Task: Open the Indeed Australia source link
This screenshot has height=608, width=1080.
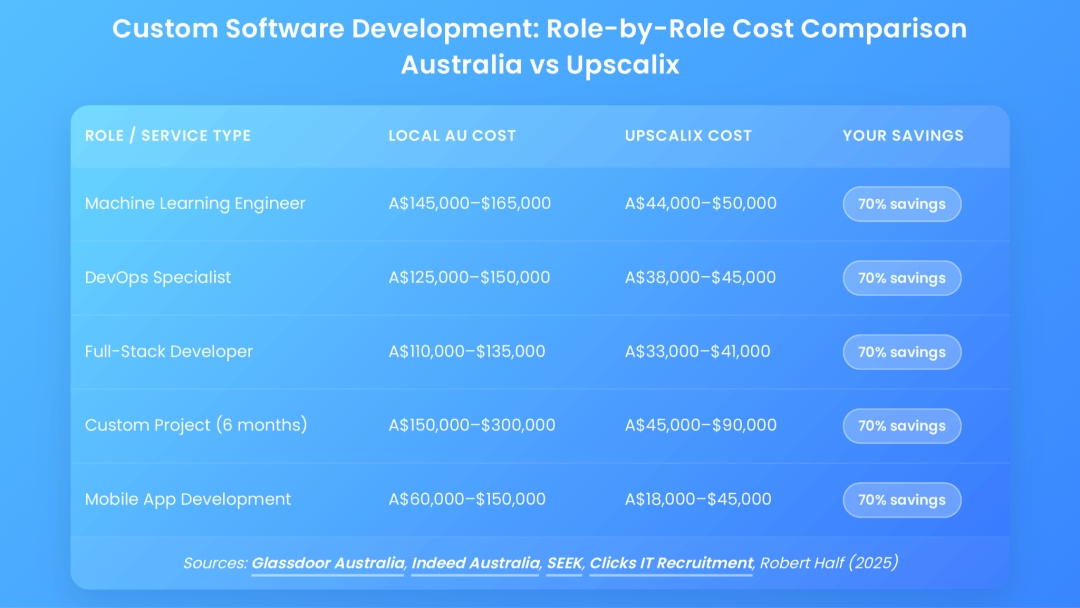Action: [x=474, y=563]
